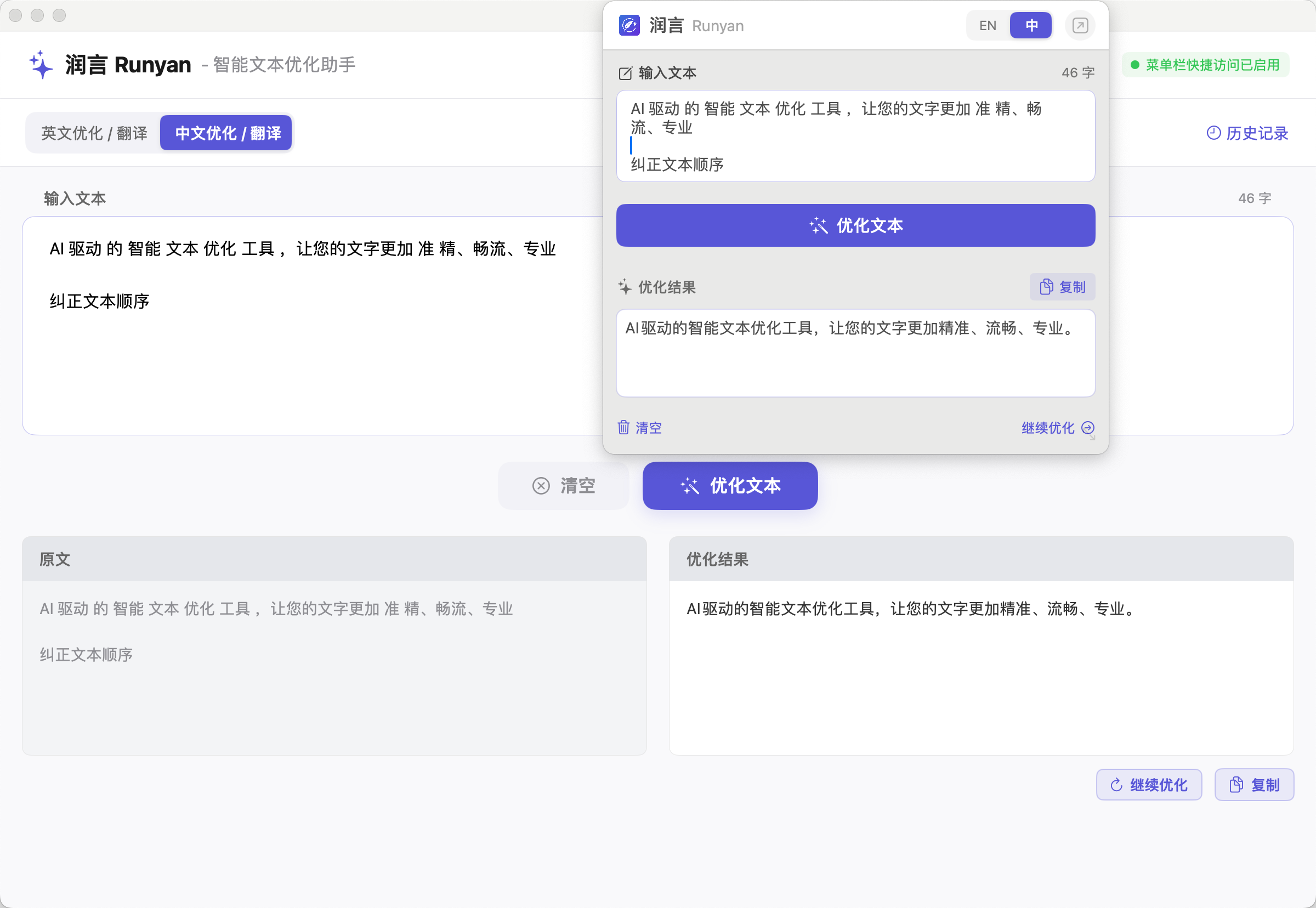Image resolution: width=1316 pixels, height=908 pixels.
Task: Click the trash icon beside 清空 in popup
Action: 623,427
